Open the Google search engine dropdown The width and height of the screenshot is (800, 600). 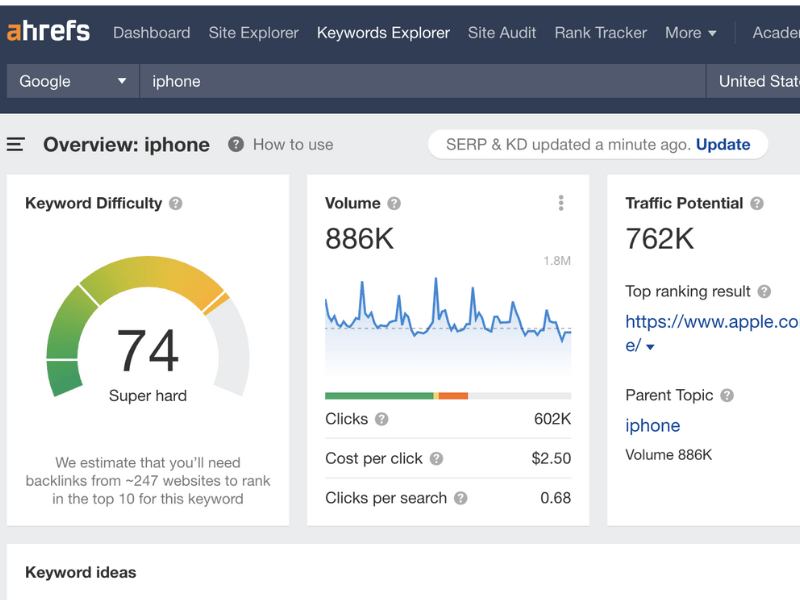click(72, 81)
